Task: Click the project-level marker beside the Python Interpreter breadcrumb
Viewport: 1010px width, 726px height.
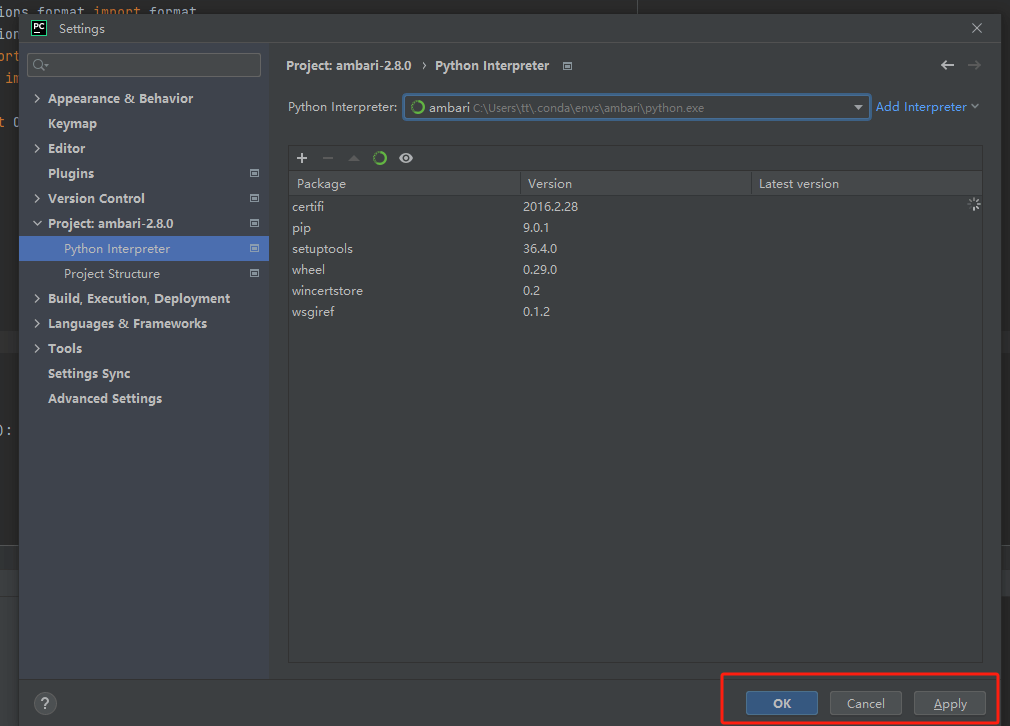Action: tap(567, 66)
